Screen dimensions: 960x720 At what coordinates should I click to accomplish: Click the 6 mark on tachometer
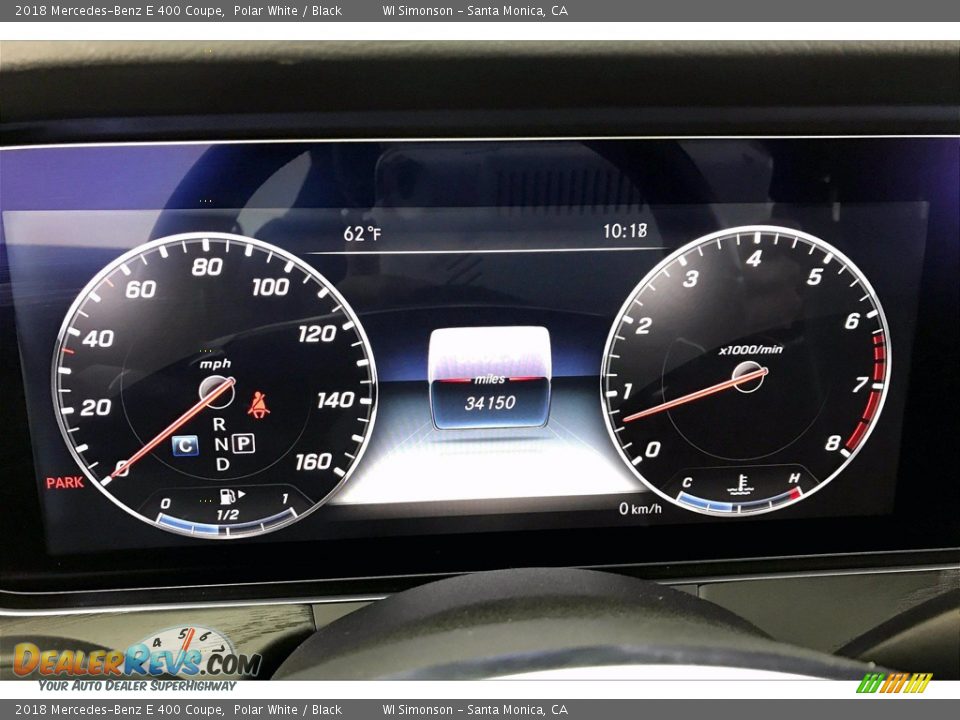point(852,320)
